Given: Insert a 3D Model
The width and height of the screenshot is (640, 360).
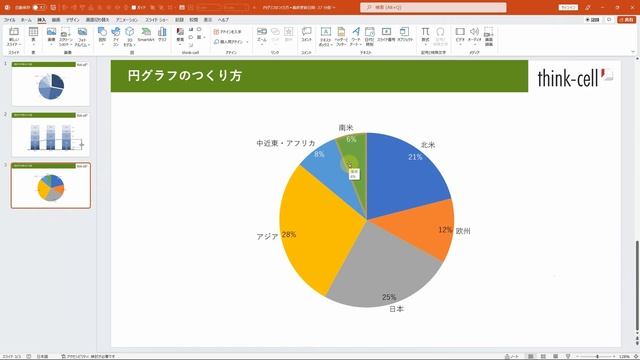Looking at the screenshot, I should [129, 37].
